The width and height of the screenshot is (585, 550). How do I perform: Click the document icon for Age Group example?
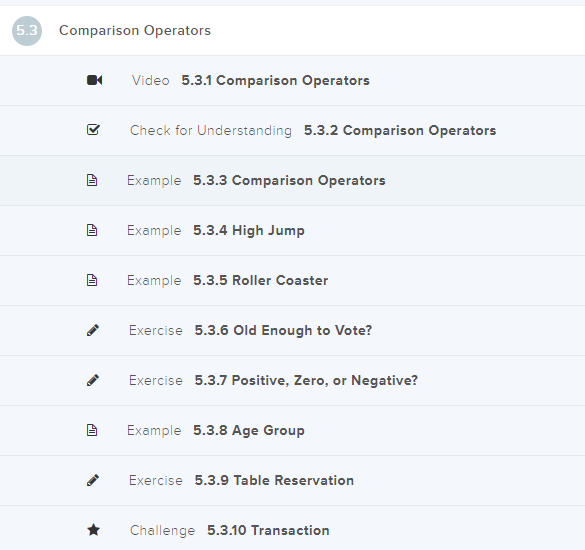(92, 430)
